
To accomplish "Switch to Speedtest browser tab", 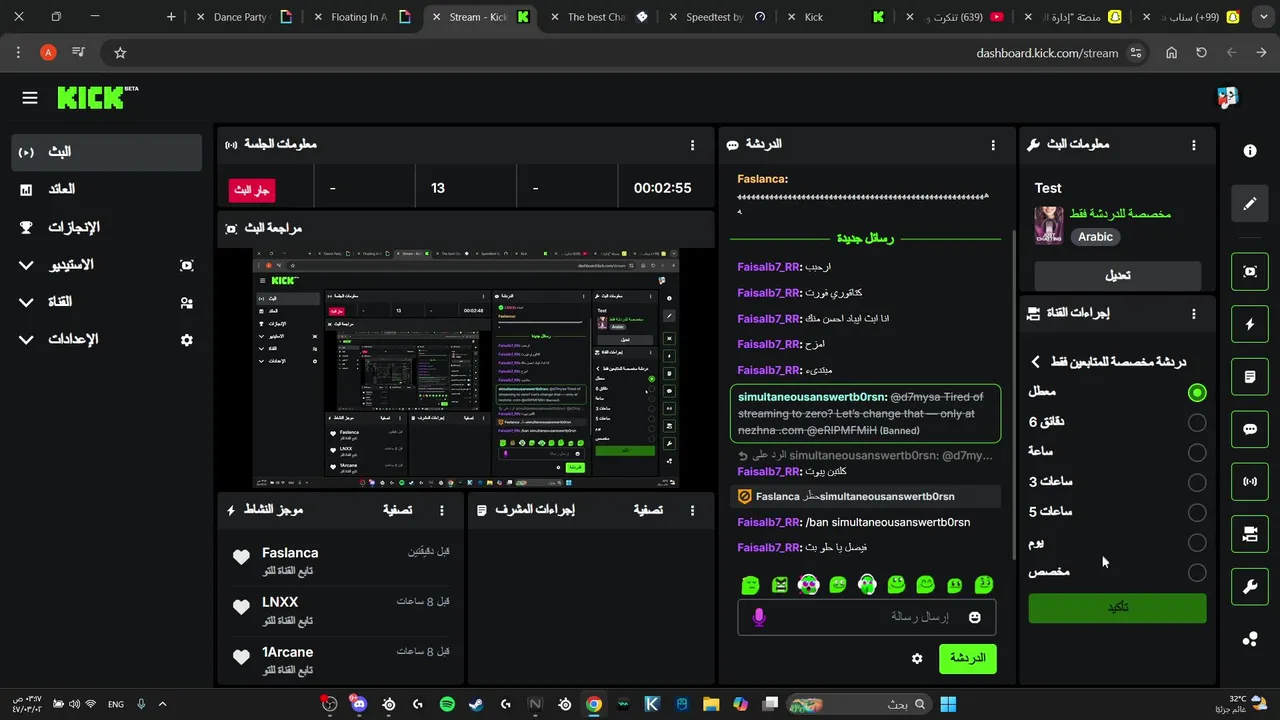I will pyautogui.click(x=716, y=17).
